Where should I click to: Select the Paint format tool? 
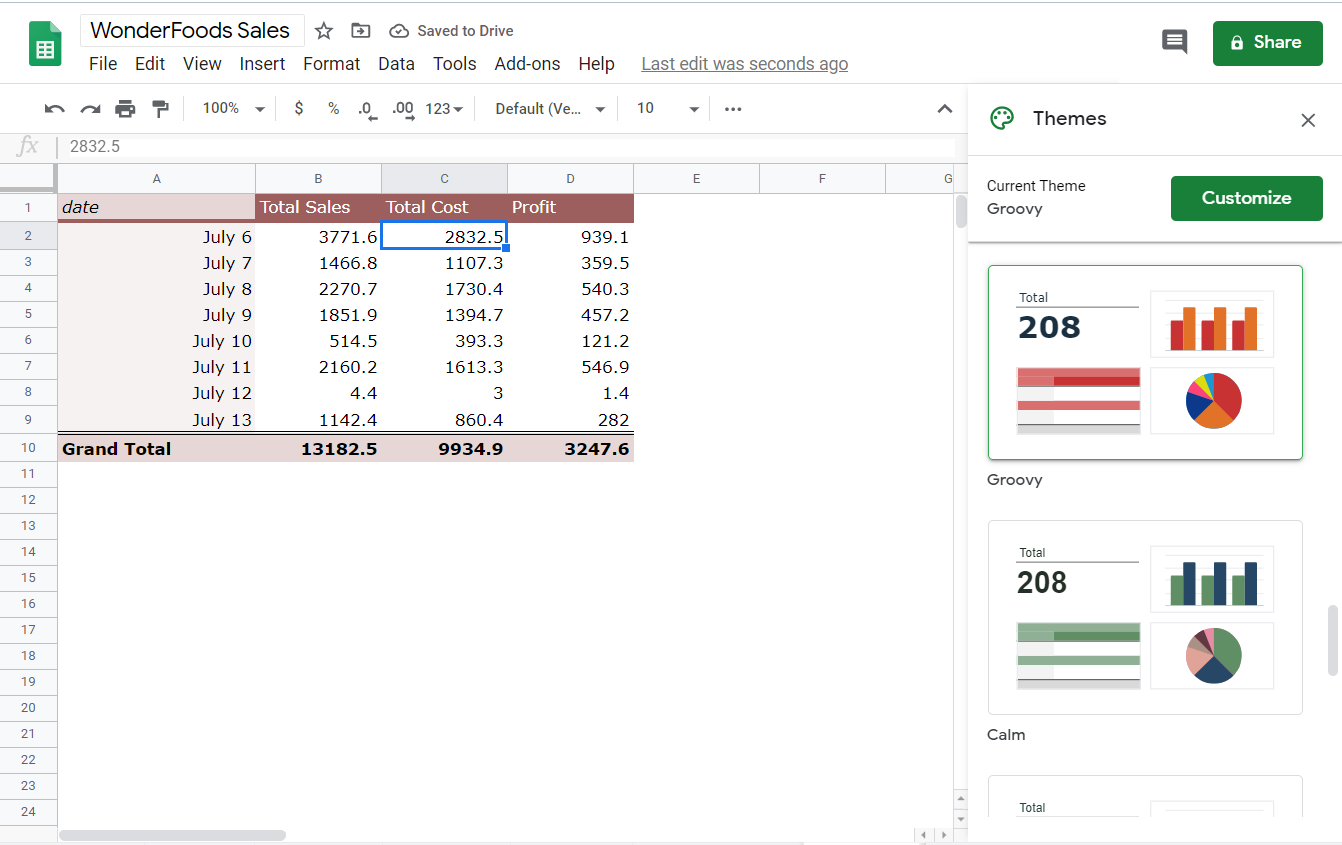(x=160, y=108)
